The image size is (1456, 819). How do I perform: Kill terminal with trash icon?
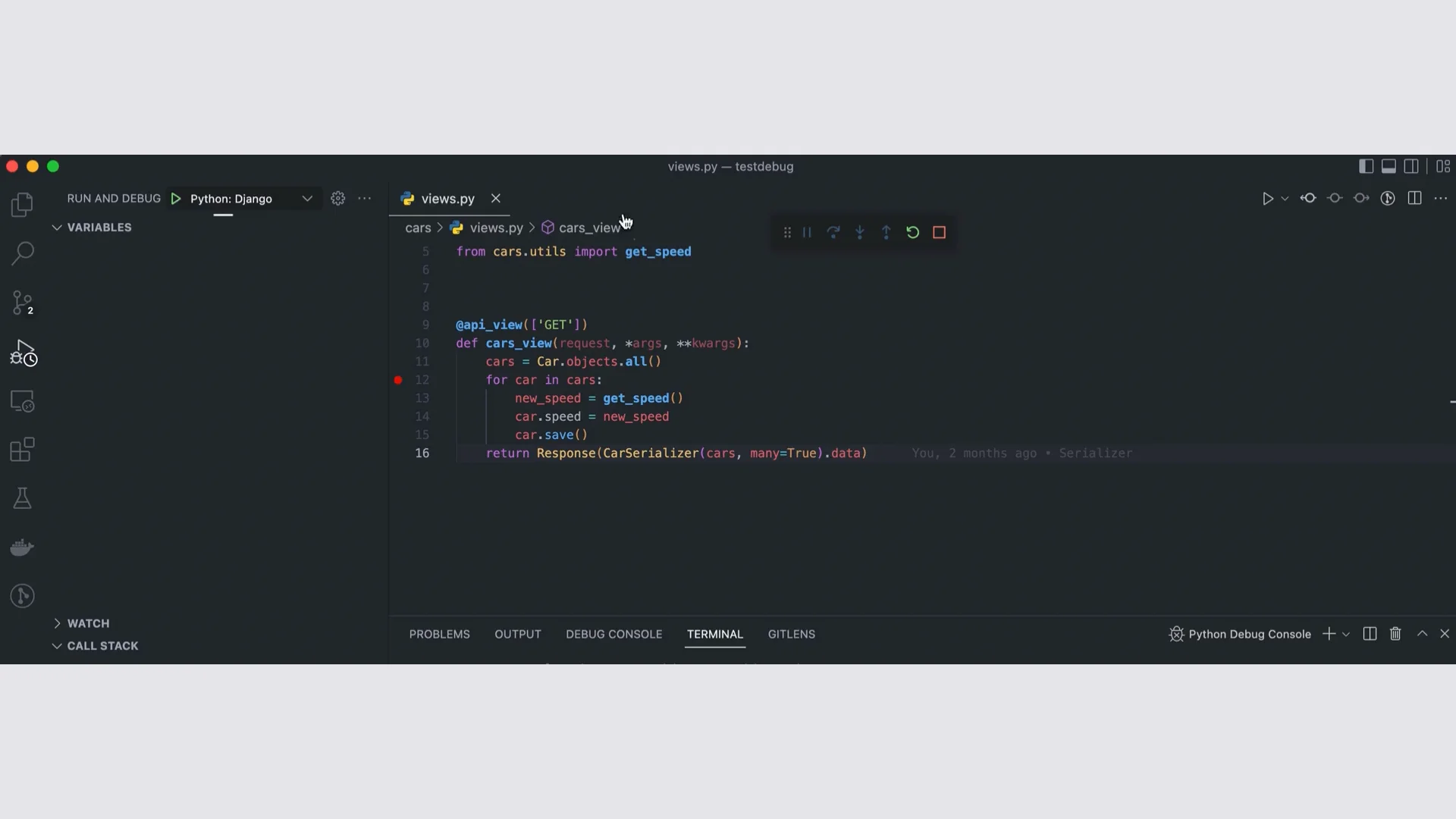click(x=1395, y=634)
